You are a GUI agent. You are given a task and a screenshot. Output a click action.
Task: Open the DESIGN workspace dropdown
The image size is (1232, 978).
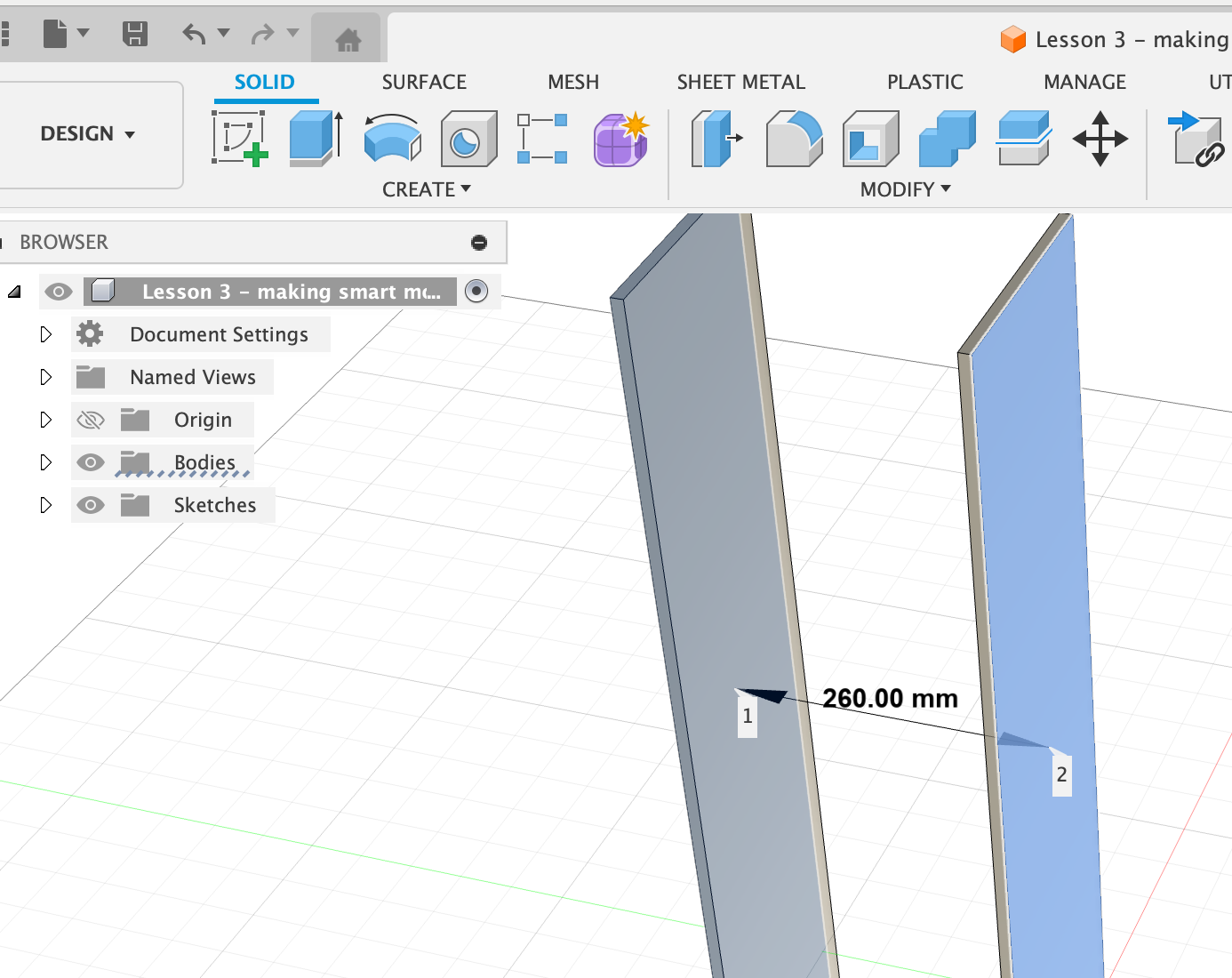pos(88,134)
